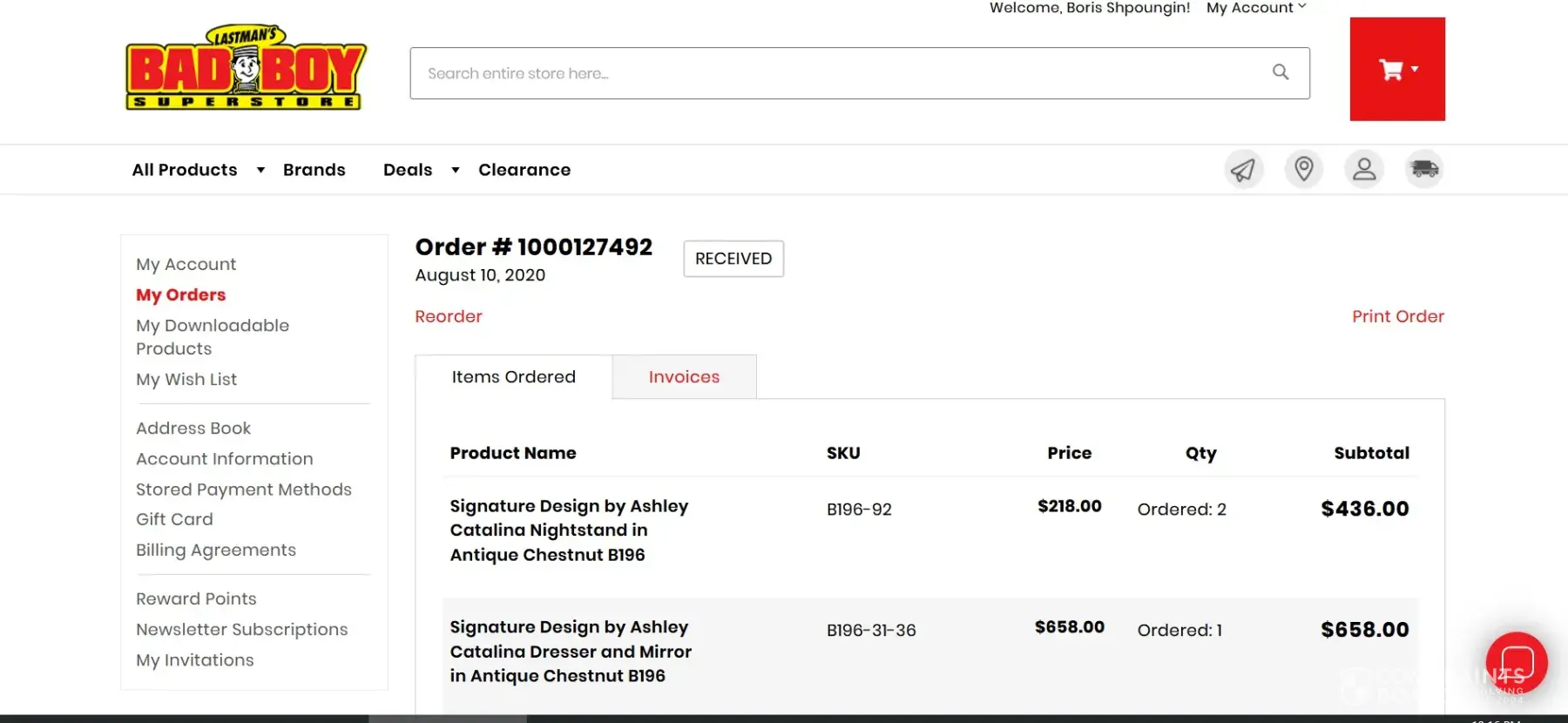Click the user profile icon

pyautogui.click(x=1364, y=169)
